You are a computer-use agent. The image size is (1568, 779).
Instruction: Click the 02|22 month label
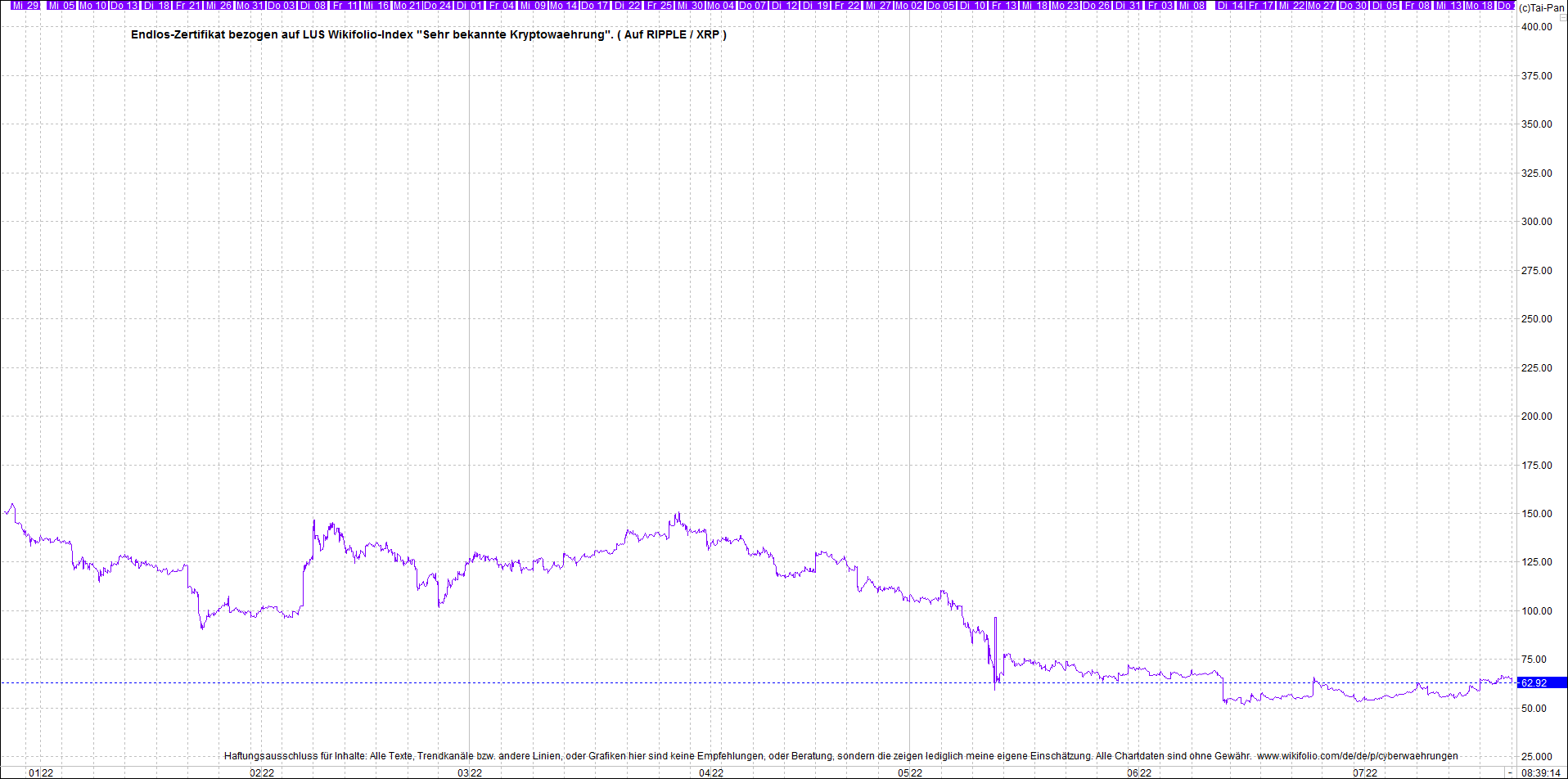262,772
